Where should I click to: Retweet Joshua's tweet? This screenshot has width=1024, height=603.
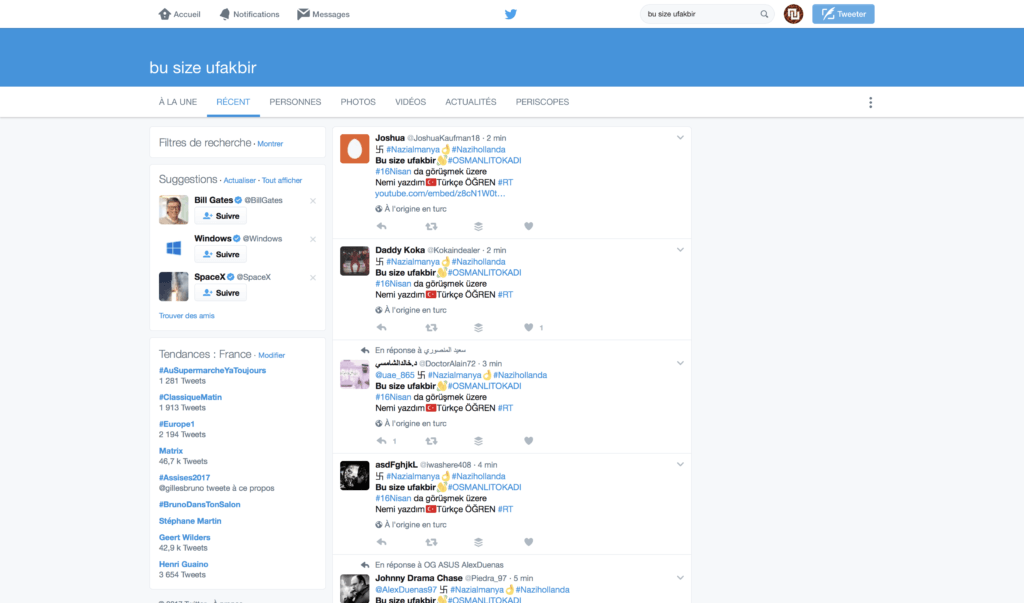pyautogui.click(x=431, y=226)
